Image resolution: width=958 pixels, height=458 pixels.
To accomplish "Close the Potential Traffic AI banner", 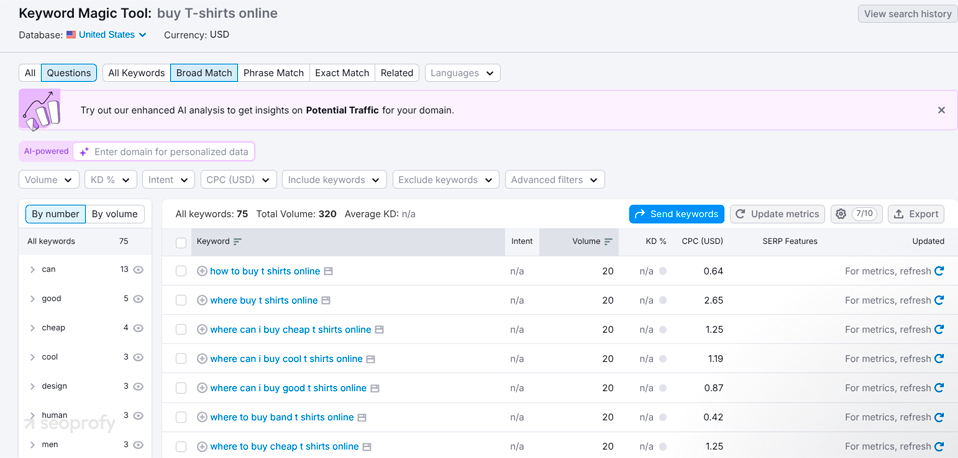I will tap(941, 111).
